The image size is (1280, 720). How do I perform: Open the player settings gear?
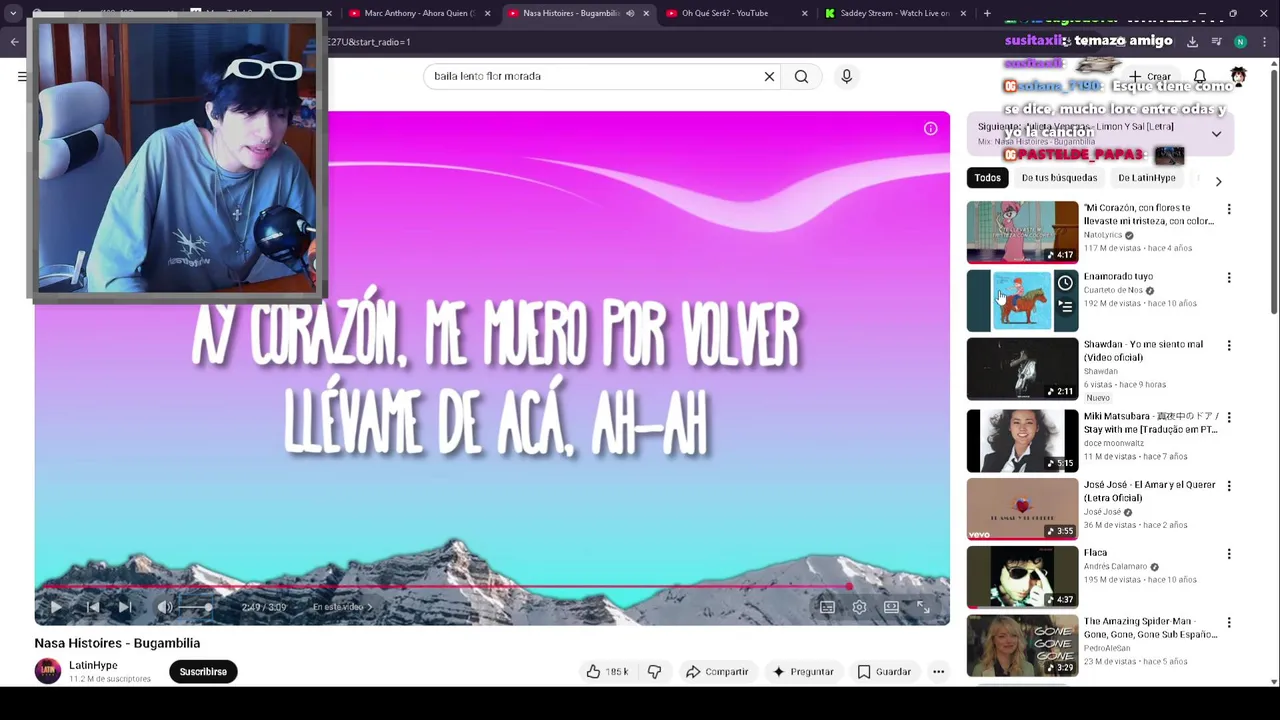pos(859,607)
